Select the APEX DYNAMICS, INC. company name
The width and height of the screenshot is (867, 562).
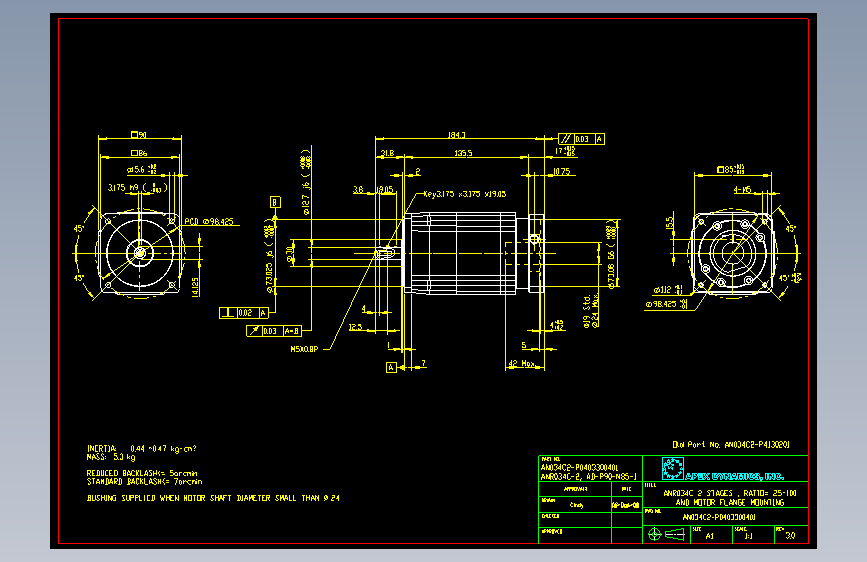point(735,476)
